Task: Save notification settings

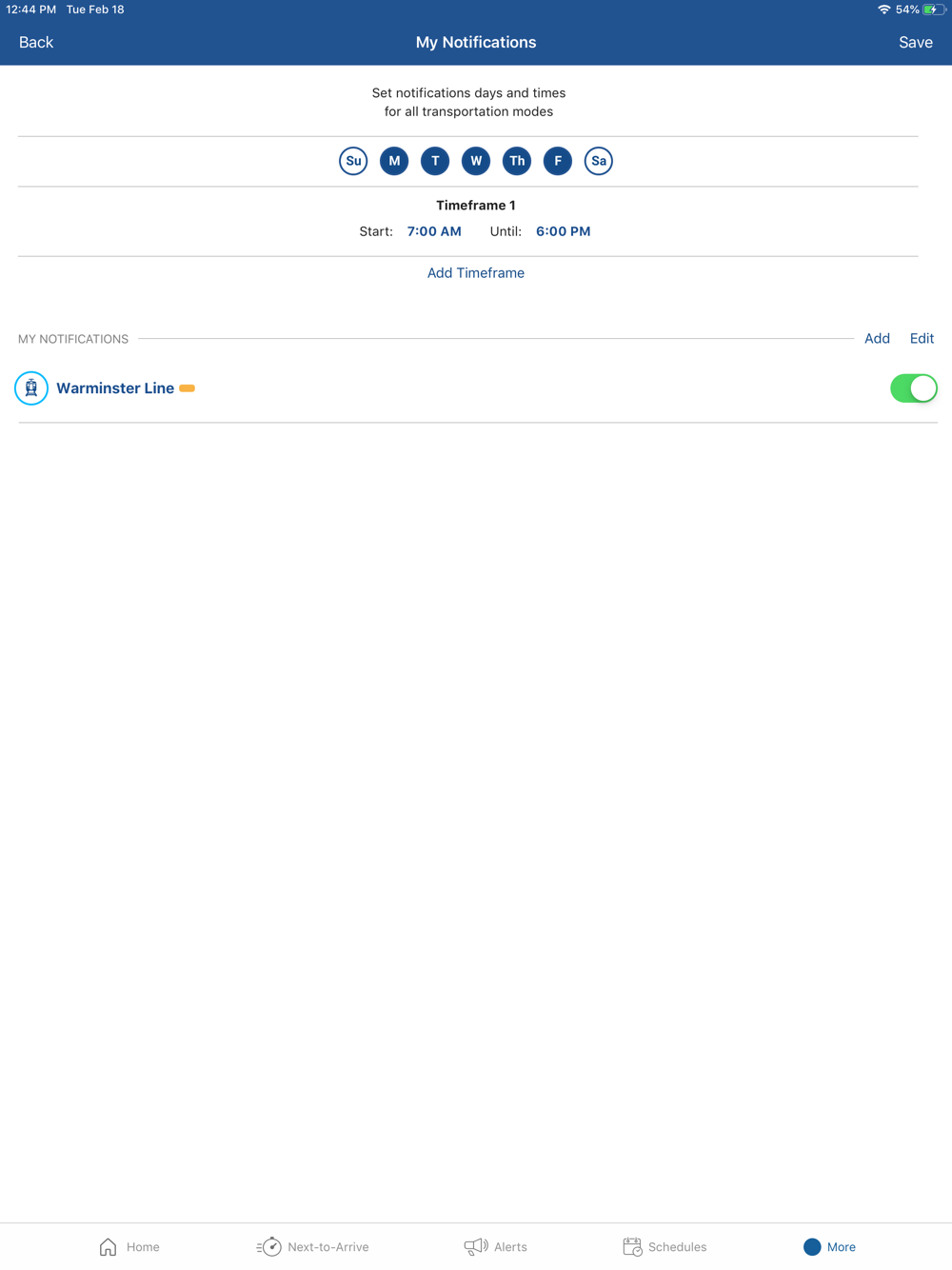Action: click(x=916, y=43)
